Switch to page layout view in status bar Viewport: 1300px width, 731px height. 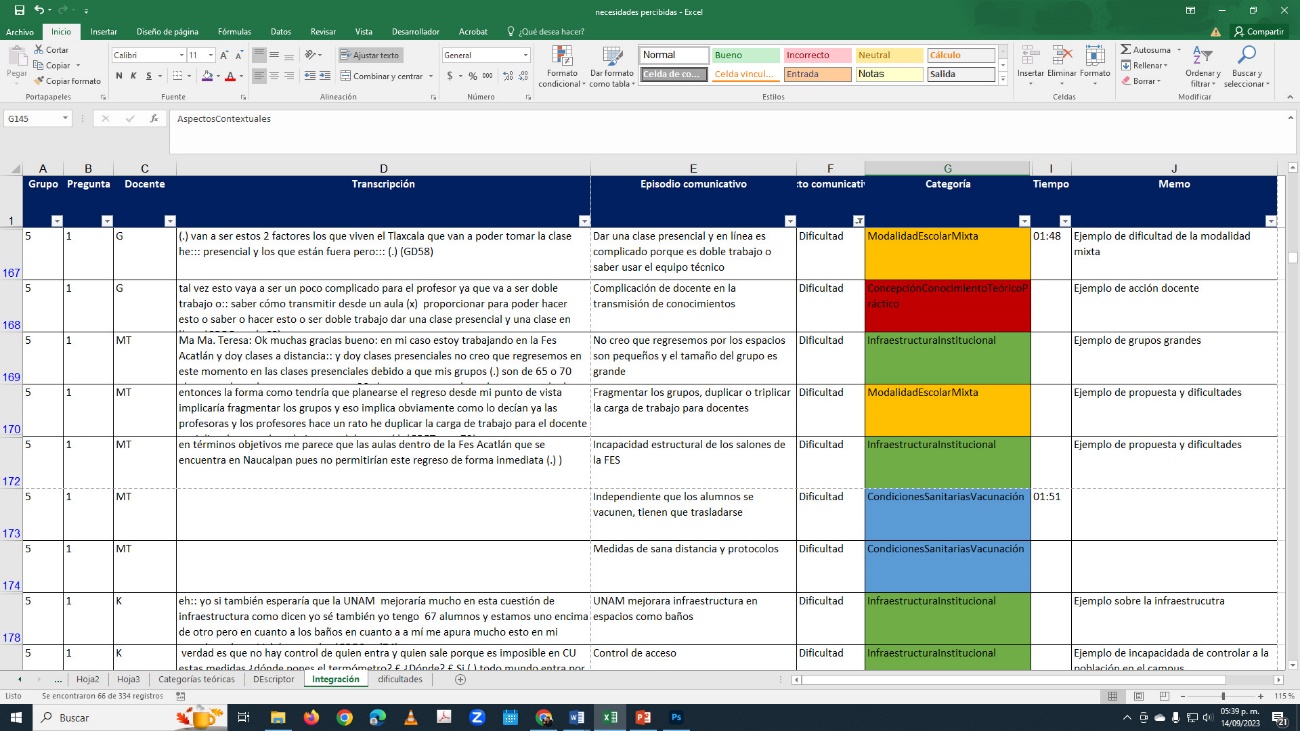tap(1137, 695)
